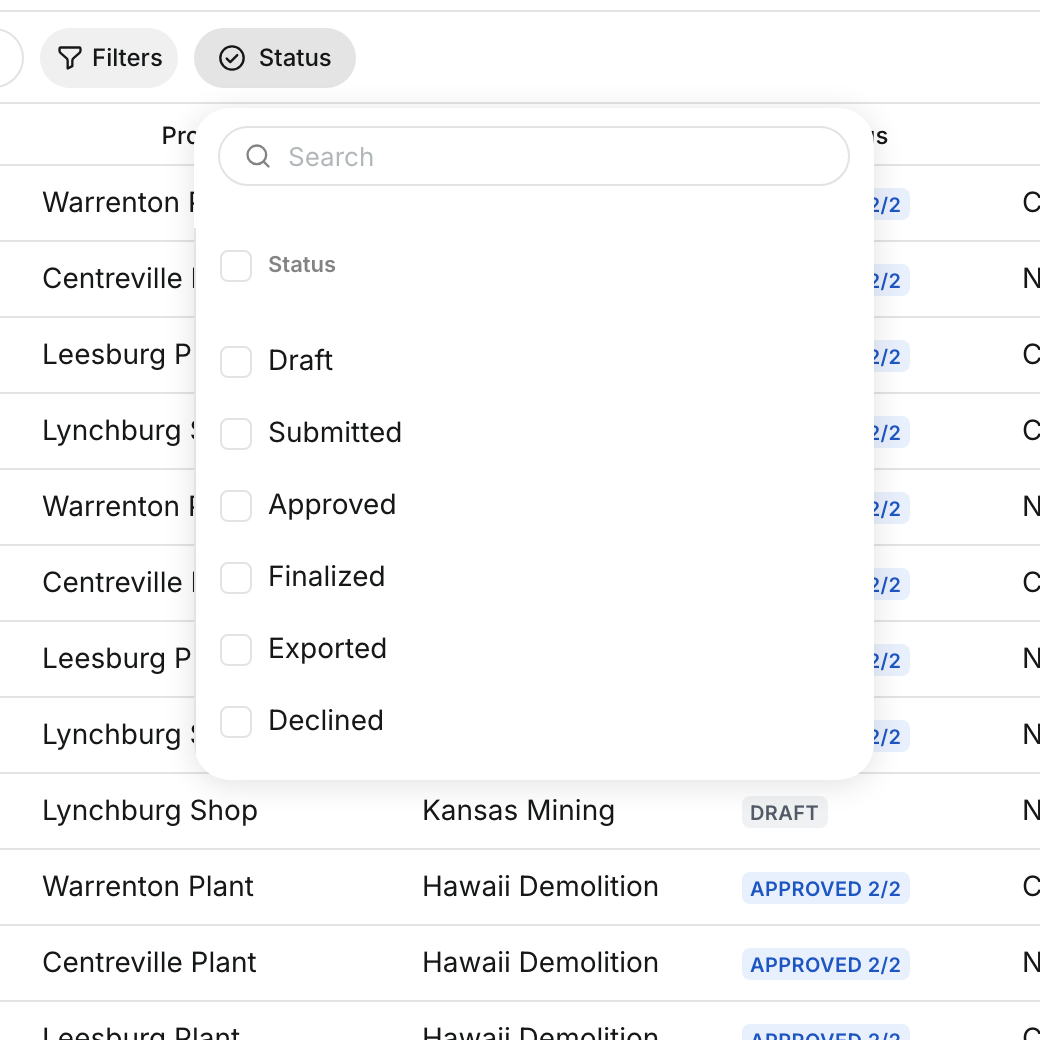
Task: Click the check-circle icon in Status
Action: pyautogui.click(x=232, y=58)
